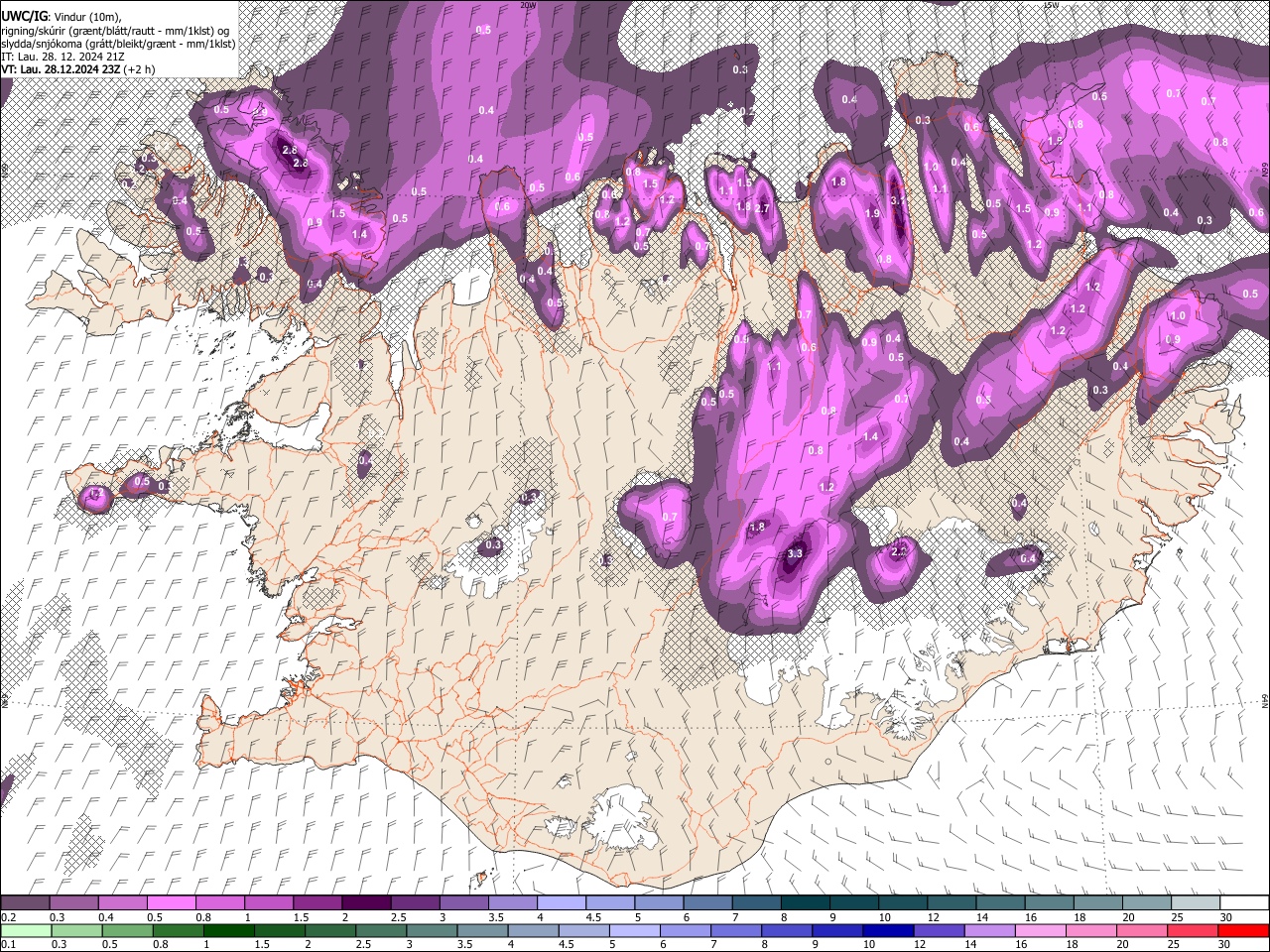1270x952 pixels.
Task: Pick the 14–16 snow legend swatch
Action: (999, 902)
